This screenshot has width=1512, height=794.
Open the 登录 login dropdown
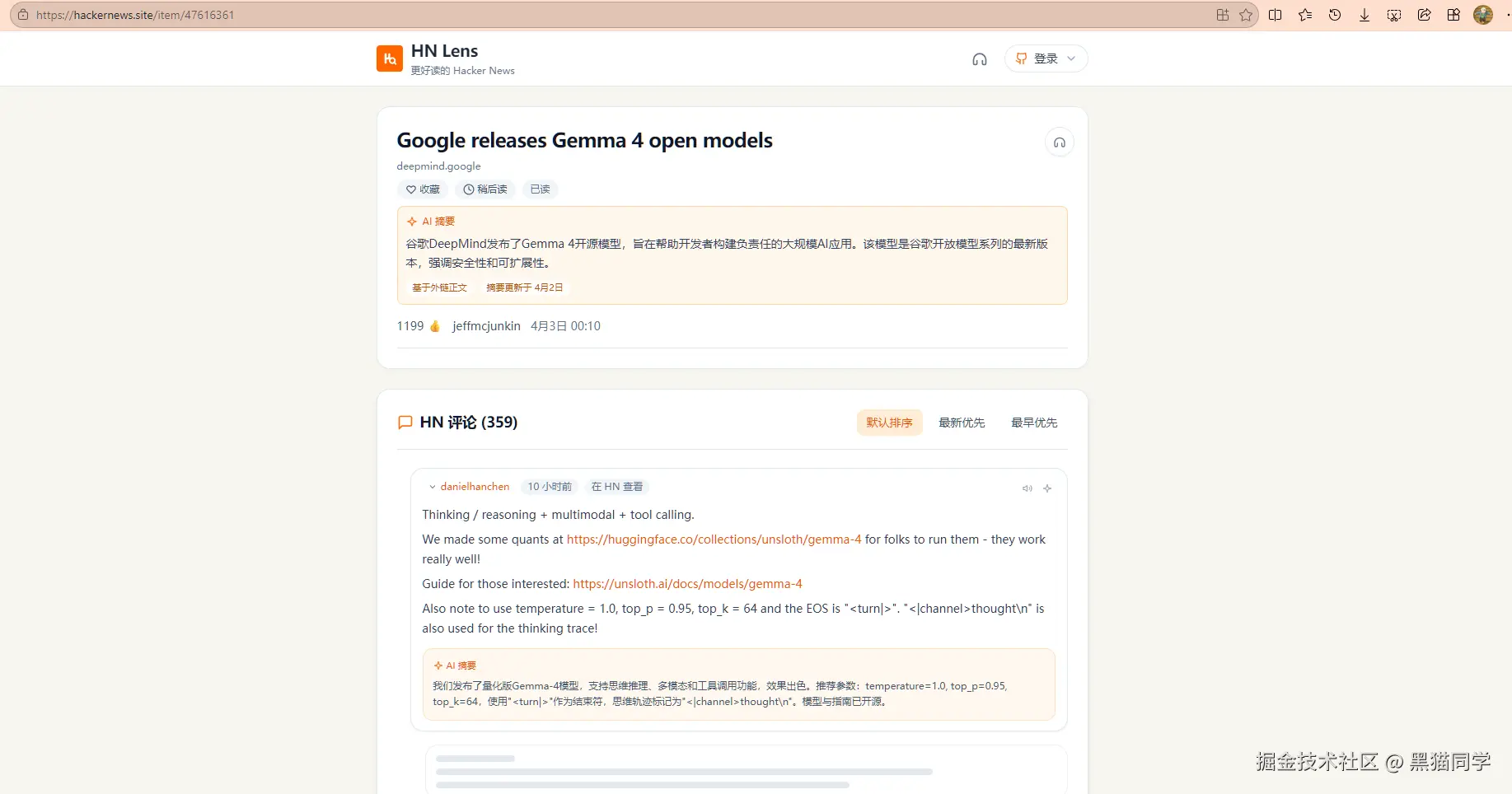pyautogui.click(x=1046, y=58)
